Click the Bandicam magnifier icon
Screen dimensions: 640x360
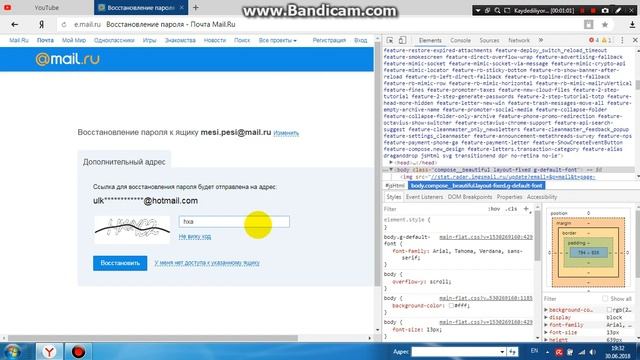(x=497, y=10)
